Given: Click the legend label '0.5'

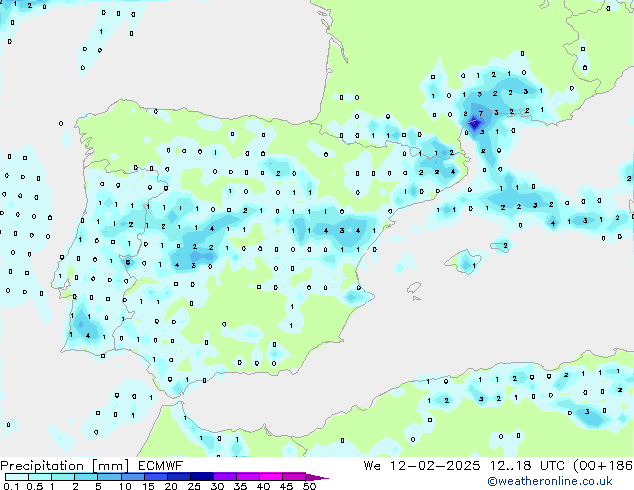Looking at the screenshot, I should point(35,486).
